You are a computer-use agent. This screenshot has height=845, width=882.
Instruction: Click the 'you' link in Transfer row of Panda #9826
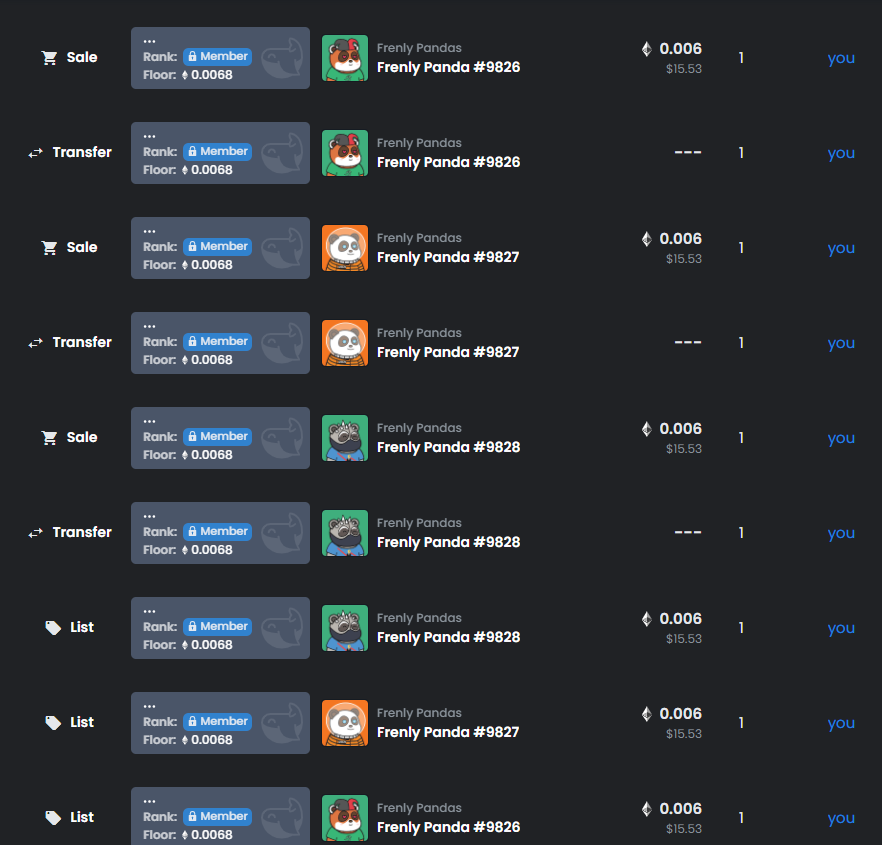pos(841,154)
